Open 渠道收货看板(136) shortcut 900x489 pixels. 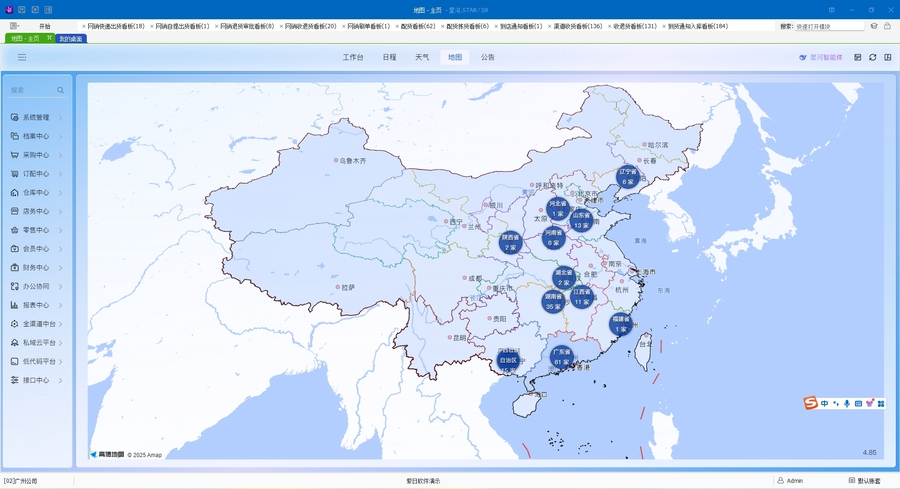(577, 26)
